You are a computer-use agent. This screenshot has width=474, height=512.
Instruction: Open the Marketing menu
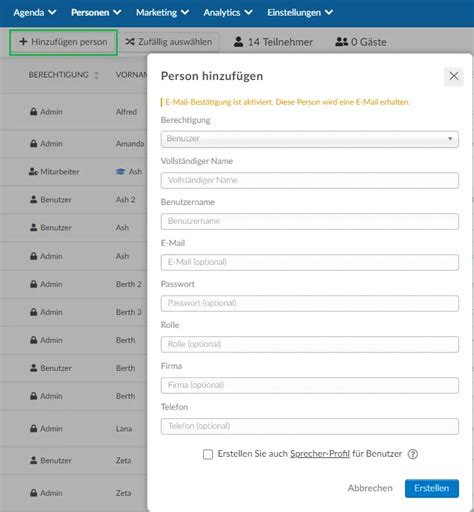pos(163,13)
